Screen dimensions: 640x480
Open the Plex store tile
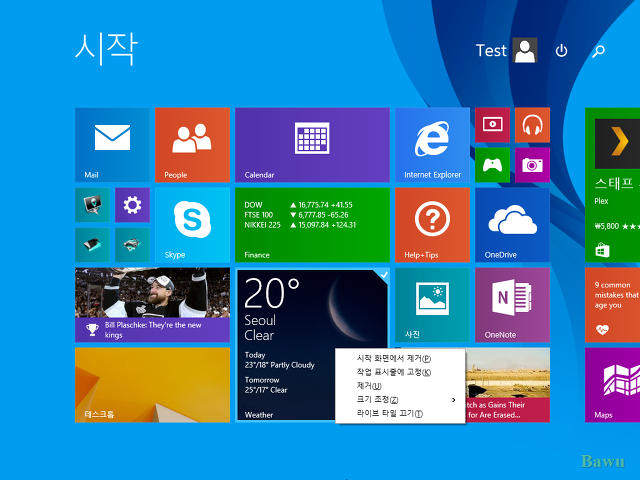point(612,184)
